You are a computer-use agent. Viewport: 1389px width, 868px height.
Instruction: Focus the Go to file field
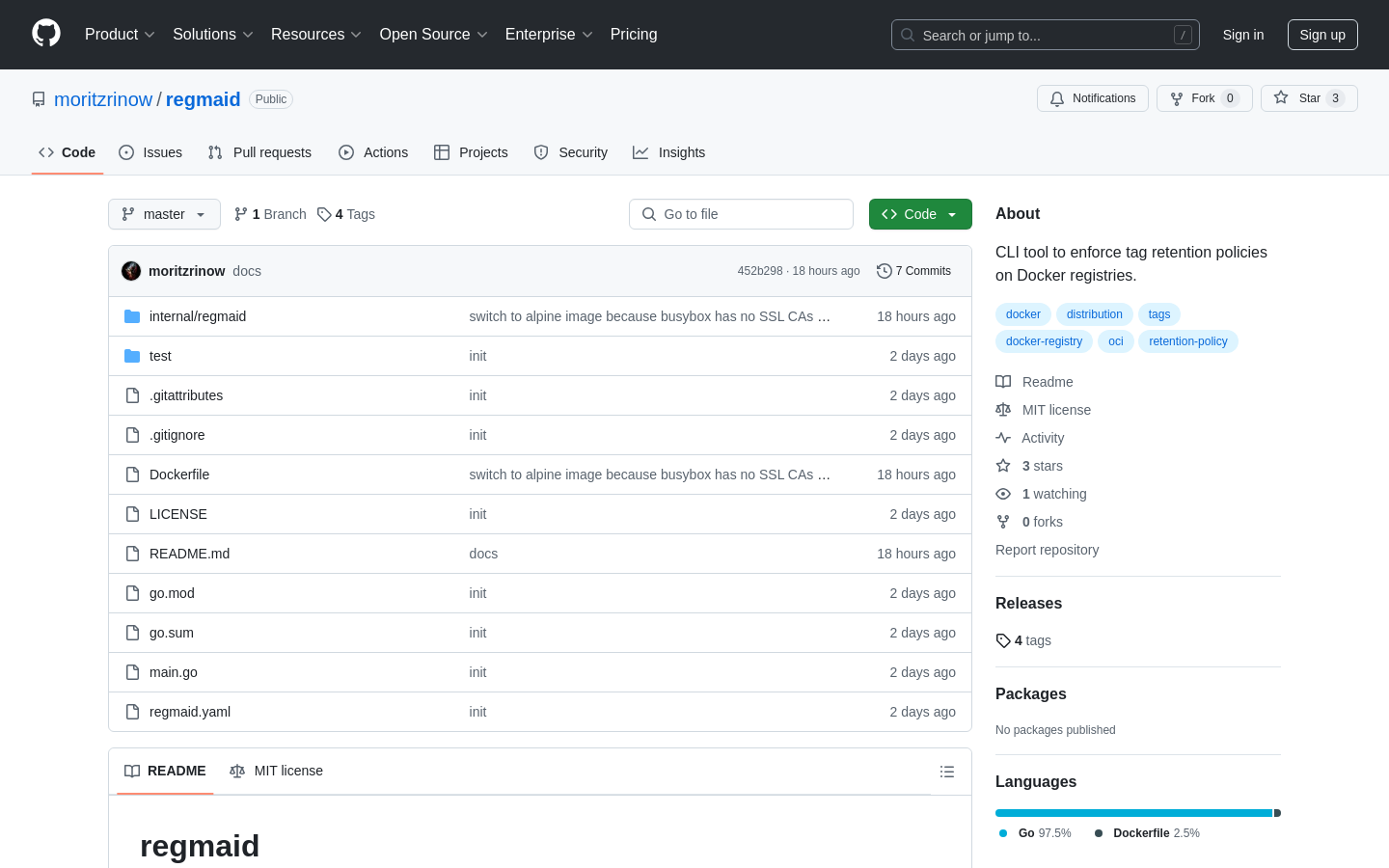741,214
